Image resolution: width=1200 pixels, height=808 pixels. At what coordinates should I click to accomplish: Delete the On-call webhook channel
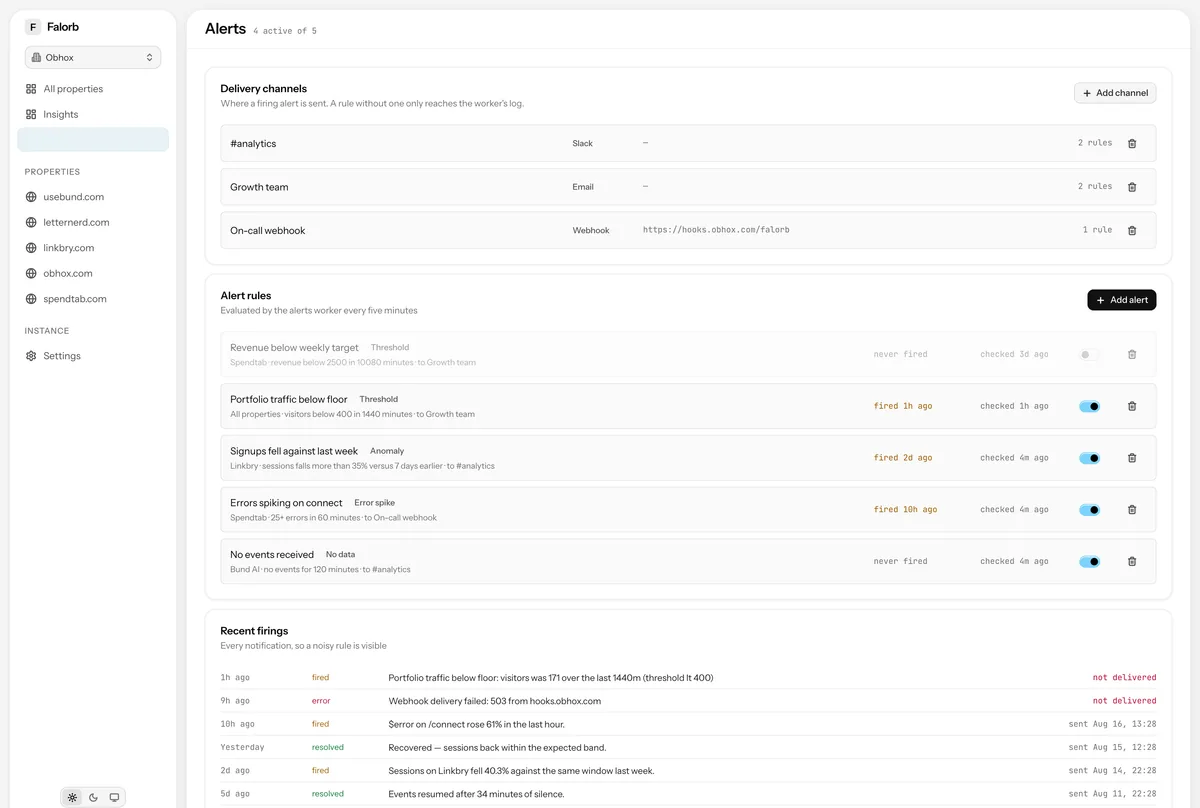tap(1132, 230)
